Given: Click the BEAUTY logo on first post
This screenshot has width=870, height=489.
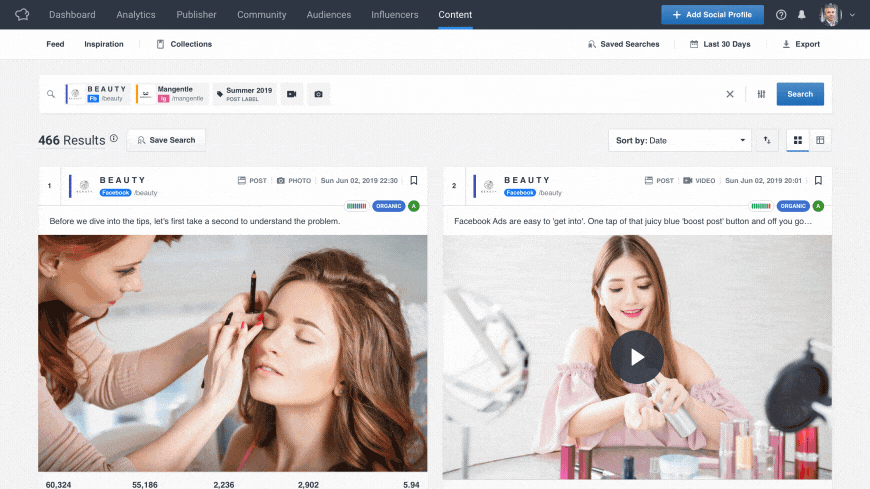Looking at the screenshot, I should [x=84, y=186].
